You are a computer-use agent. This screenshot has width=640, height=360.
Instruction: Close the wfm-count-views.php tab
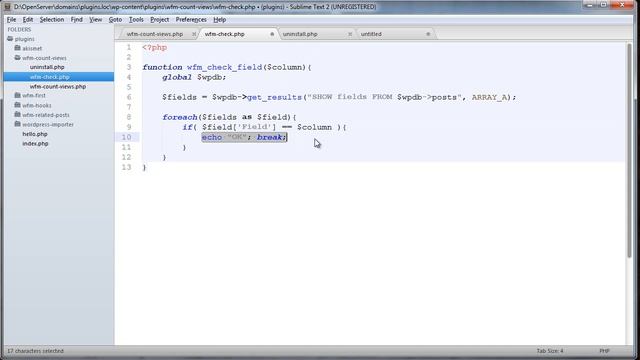pyautogui.click(x=194, y=34)
